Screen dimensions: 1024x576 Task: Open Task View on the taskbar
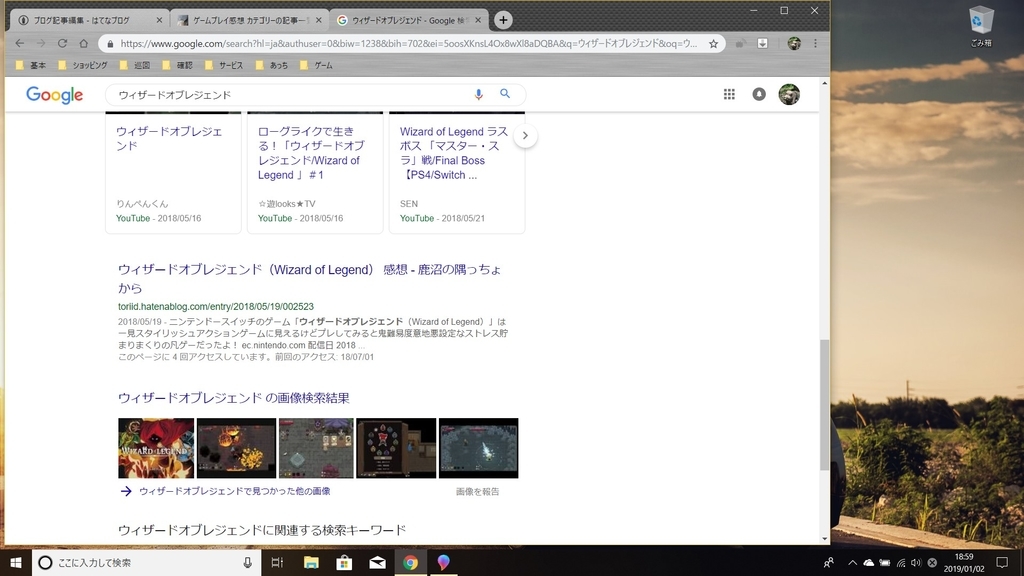(277, 562)
